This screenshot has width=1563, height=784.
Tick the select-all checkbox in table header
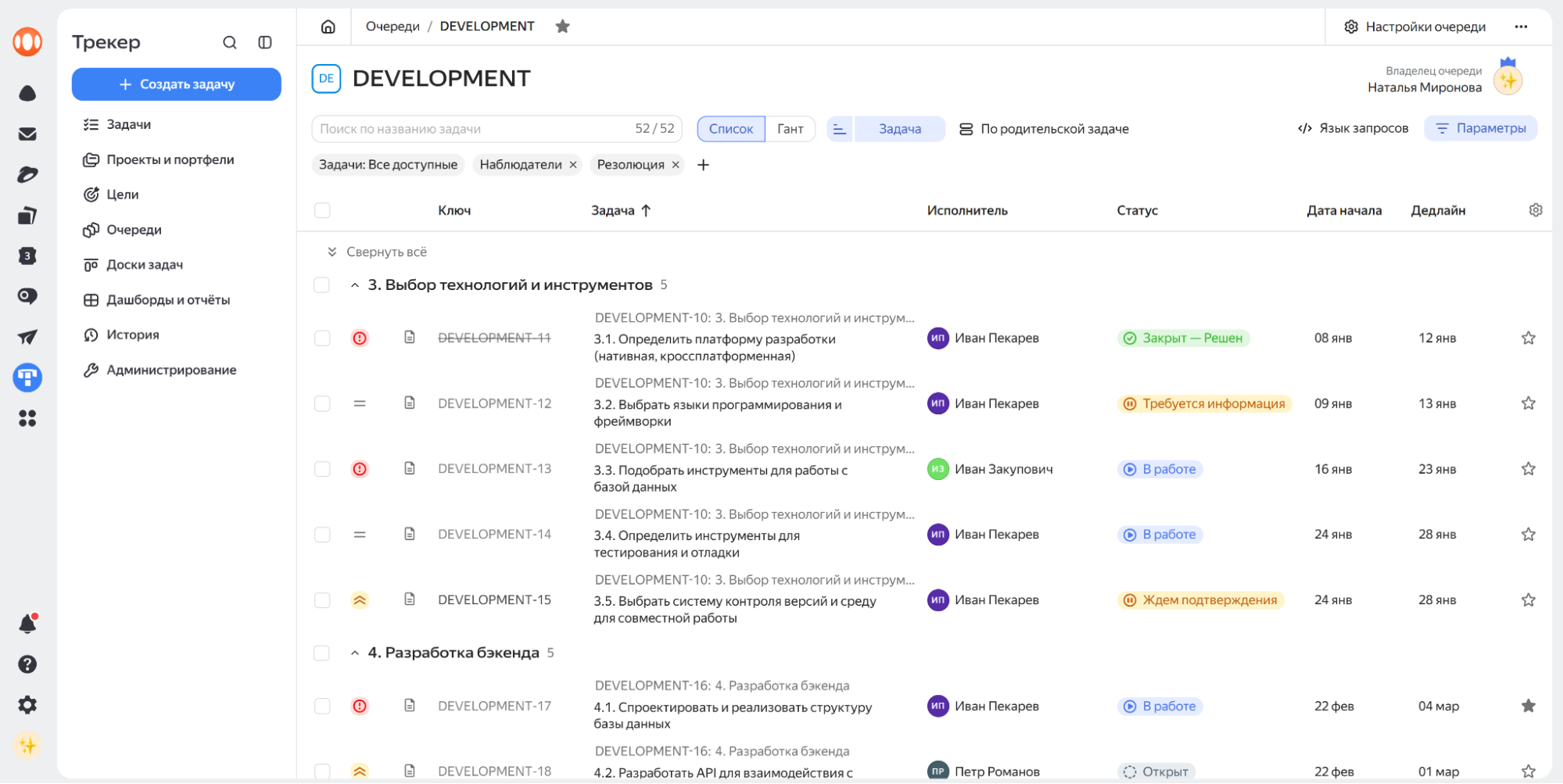point(322,210)
